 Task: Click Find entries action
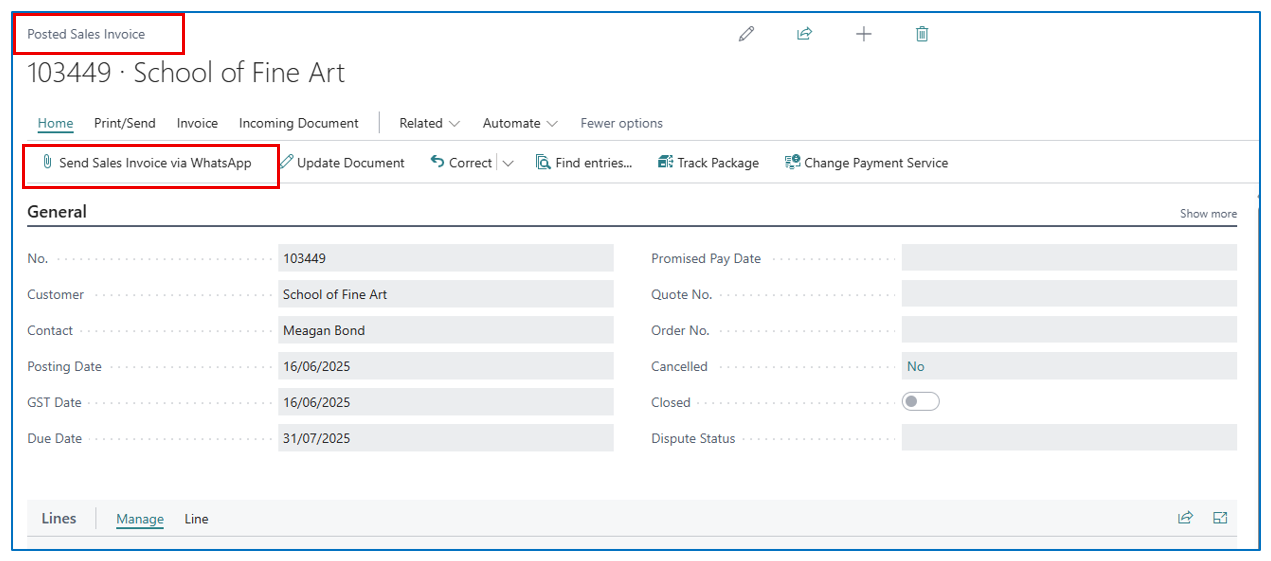click(x=584, y=163)
